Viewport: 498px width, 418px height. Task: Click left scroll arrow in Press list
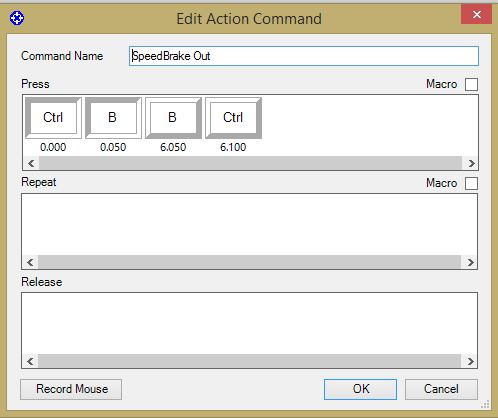[31, 163]
